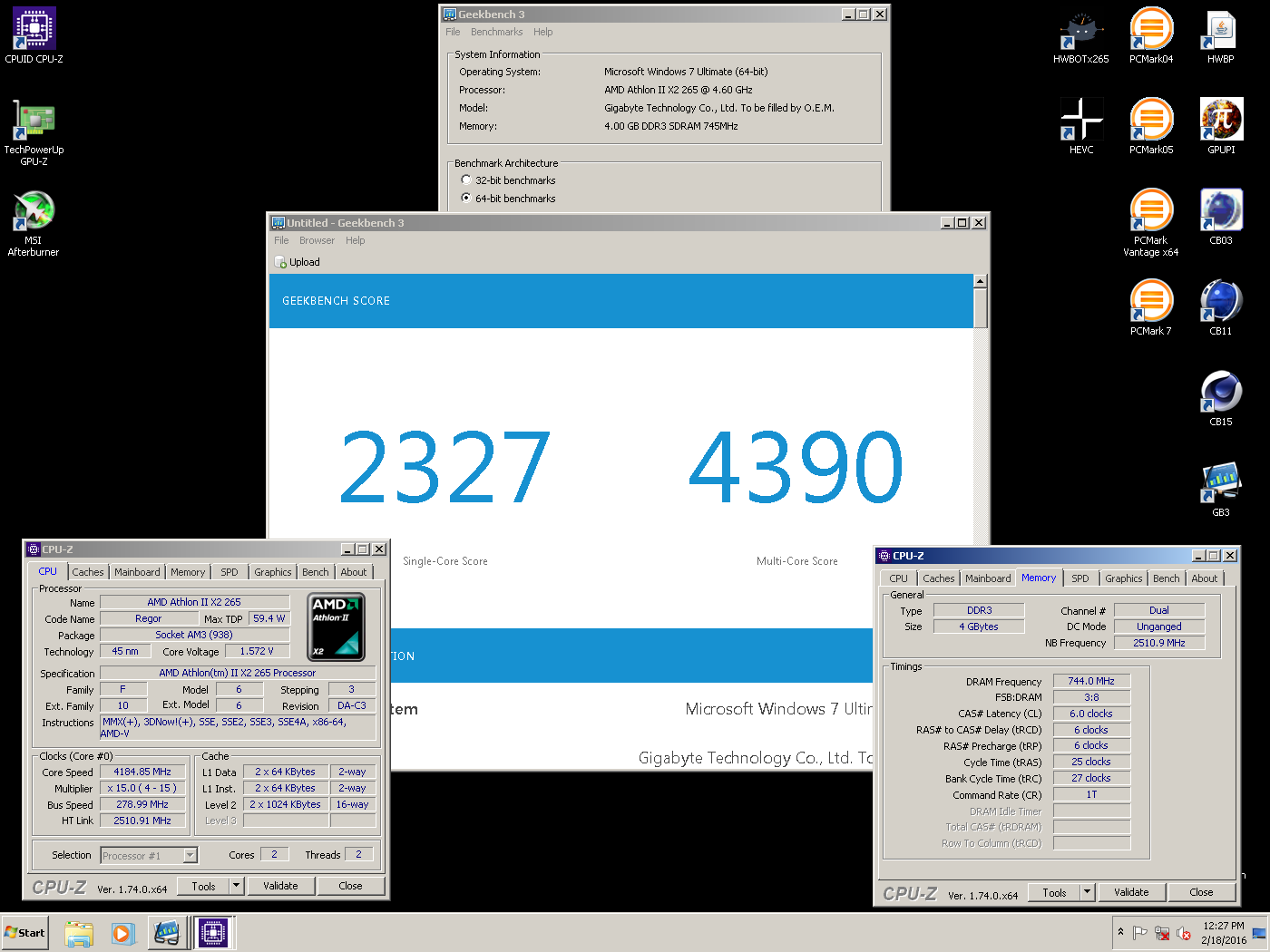Launch PCMark 7 desktop shortcut
1270x952 pixels.
click(x=1151, y=306)
